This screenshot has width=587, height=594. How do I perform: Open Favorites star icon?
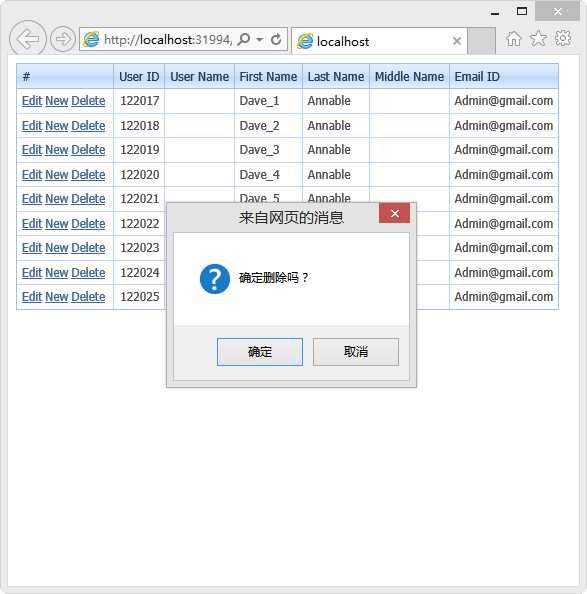538,38
